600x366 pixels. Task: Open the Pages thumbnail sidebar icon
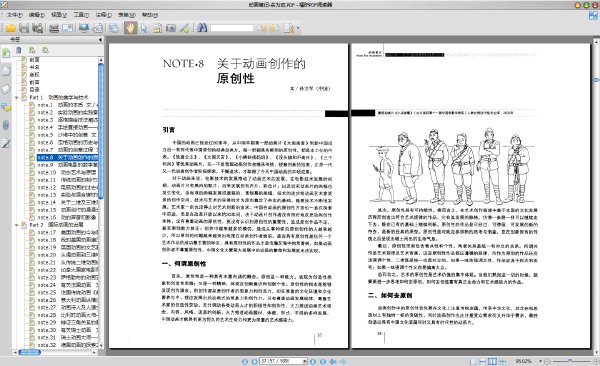point(6,71)
